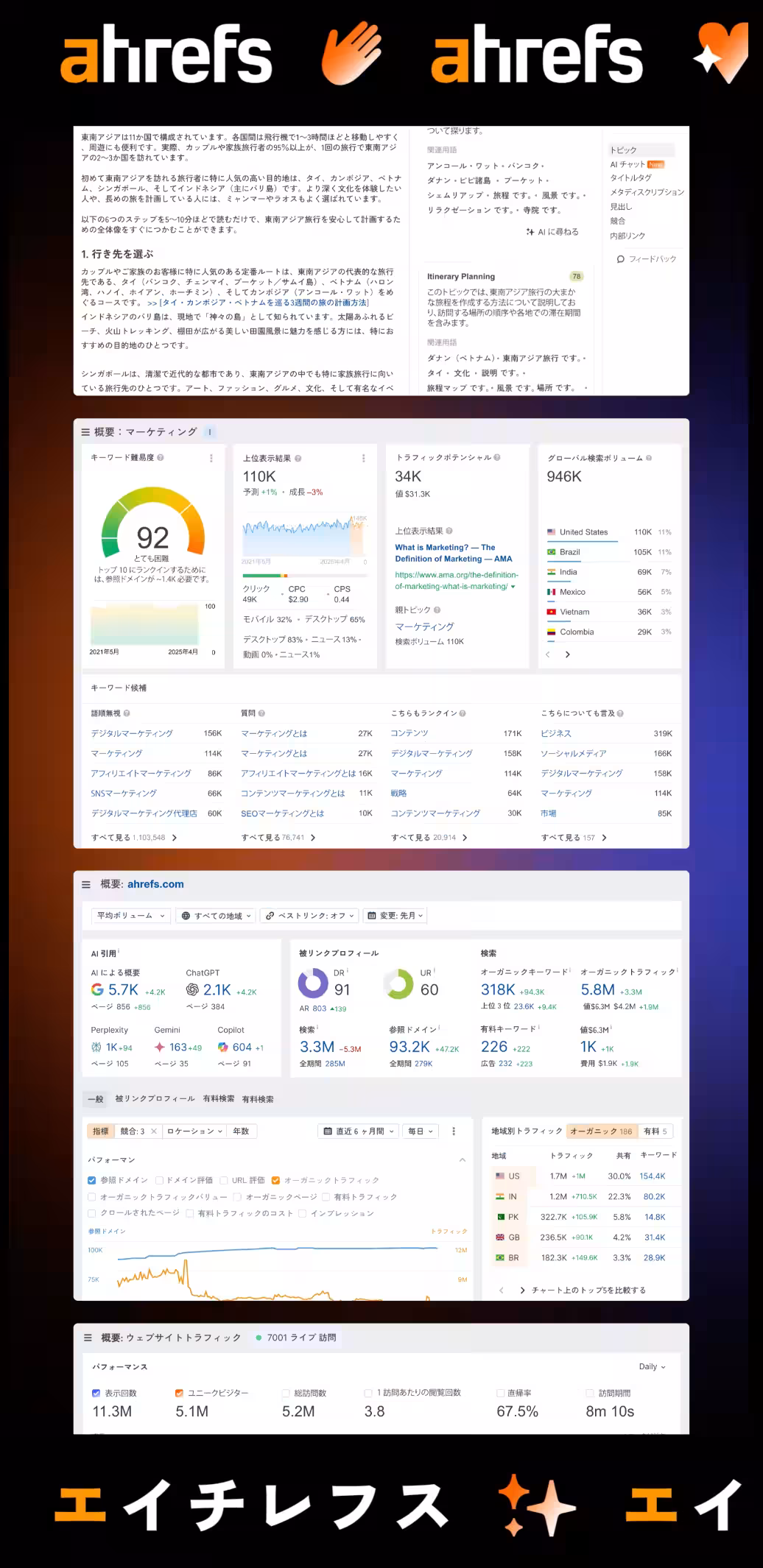
Task: Go to next page of country volumes
Action: coord(567,654)
